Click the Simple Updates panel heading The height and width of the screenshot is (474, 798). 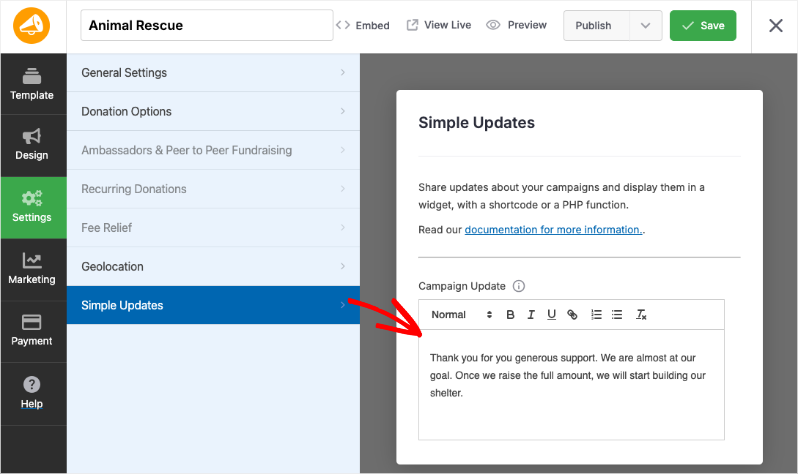[x=476, y=123]
